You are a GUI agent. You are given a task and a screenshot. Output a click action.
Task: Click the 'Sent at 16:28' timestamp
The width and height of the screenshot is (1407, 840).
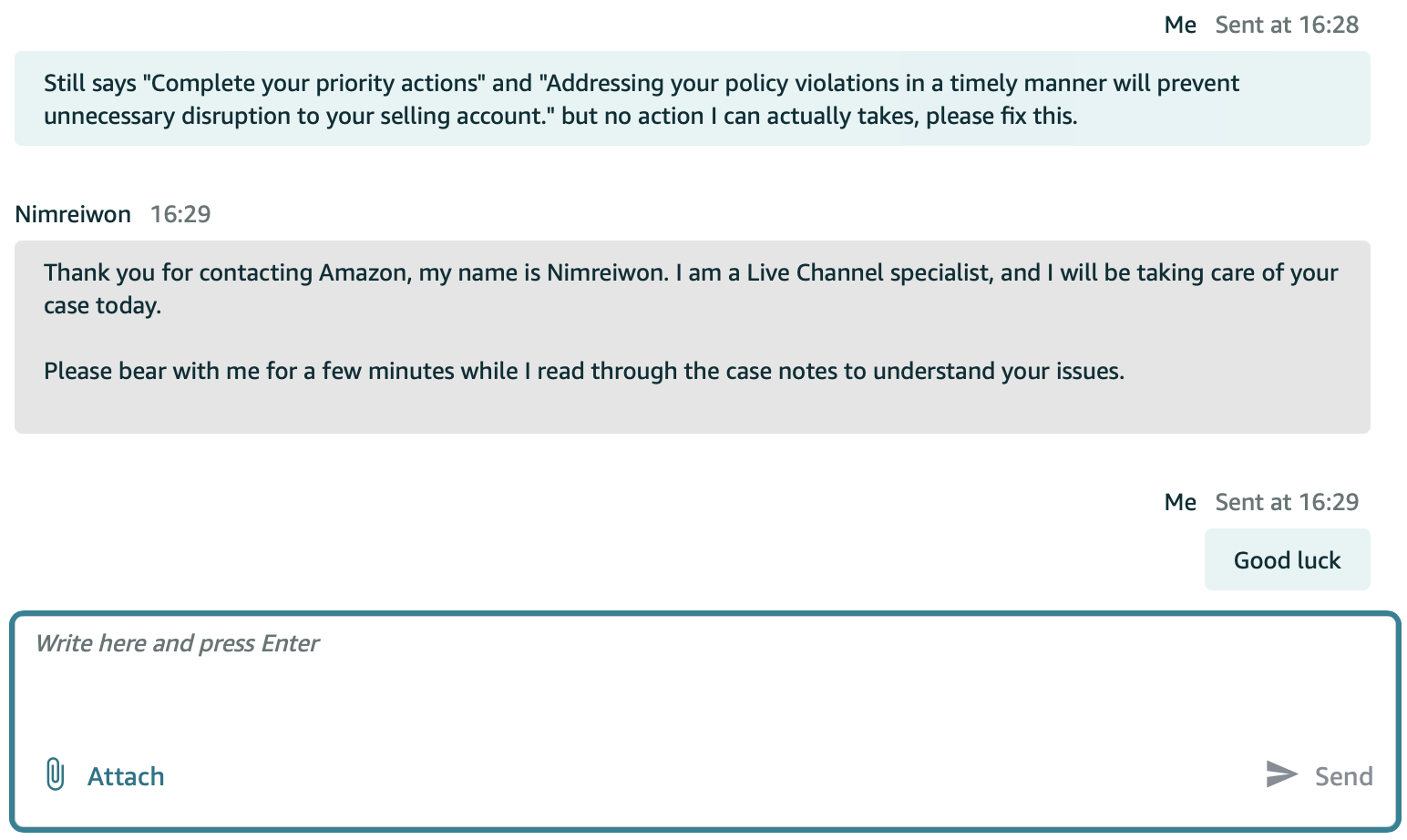[x=1287, y=25]
